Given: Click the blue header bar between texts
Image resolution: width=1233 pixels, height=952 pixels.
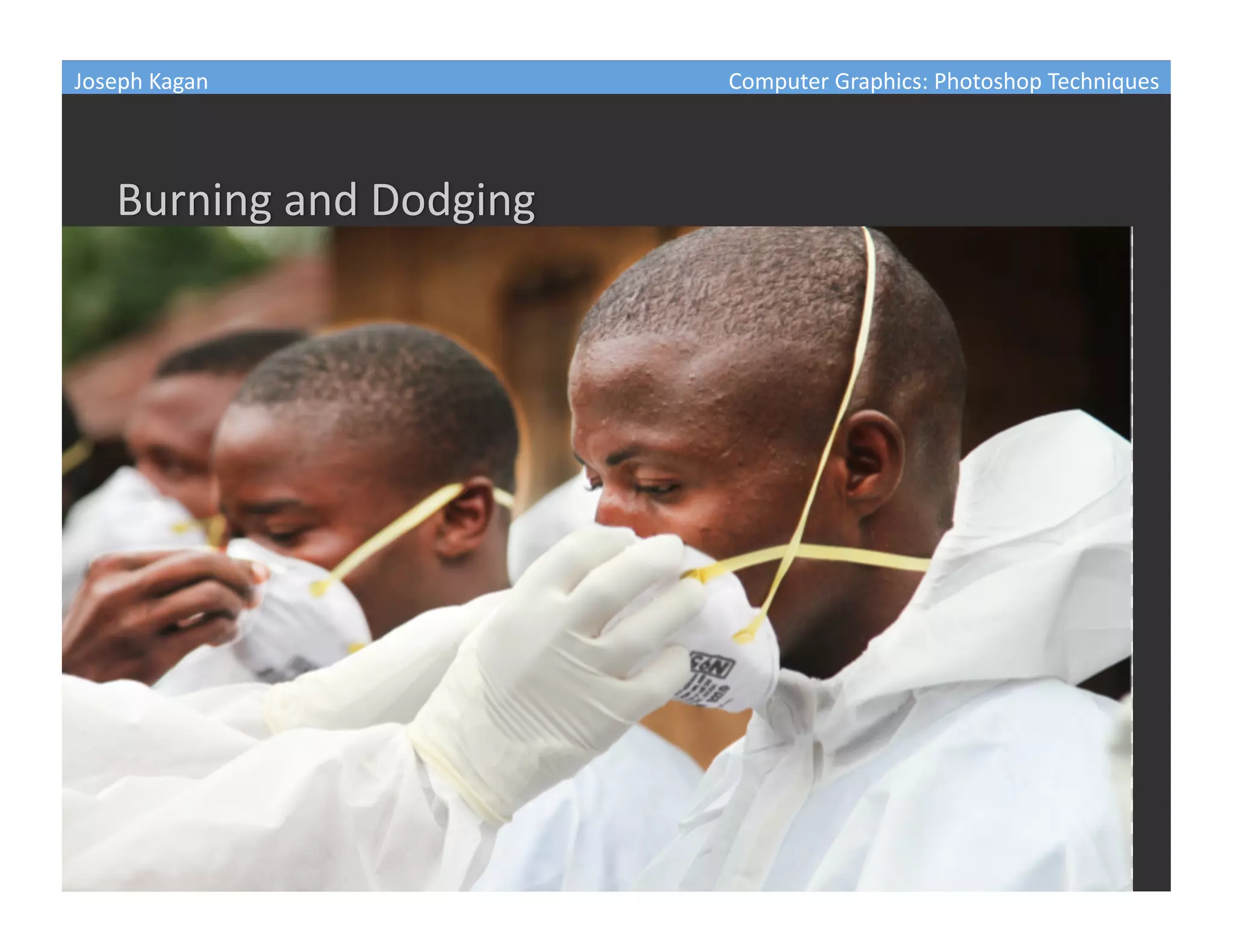Looking at the screenshot, I should click(468, 78).
